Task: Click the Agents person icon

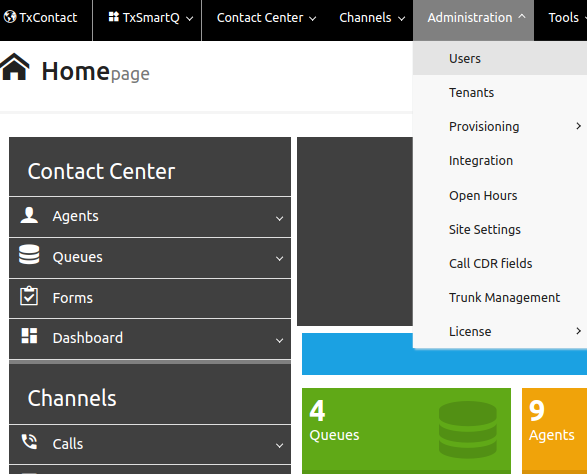Action: click(x=29, y=215)
